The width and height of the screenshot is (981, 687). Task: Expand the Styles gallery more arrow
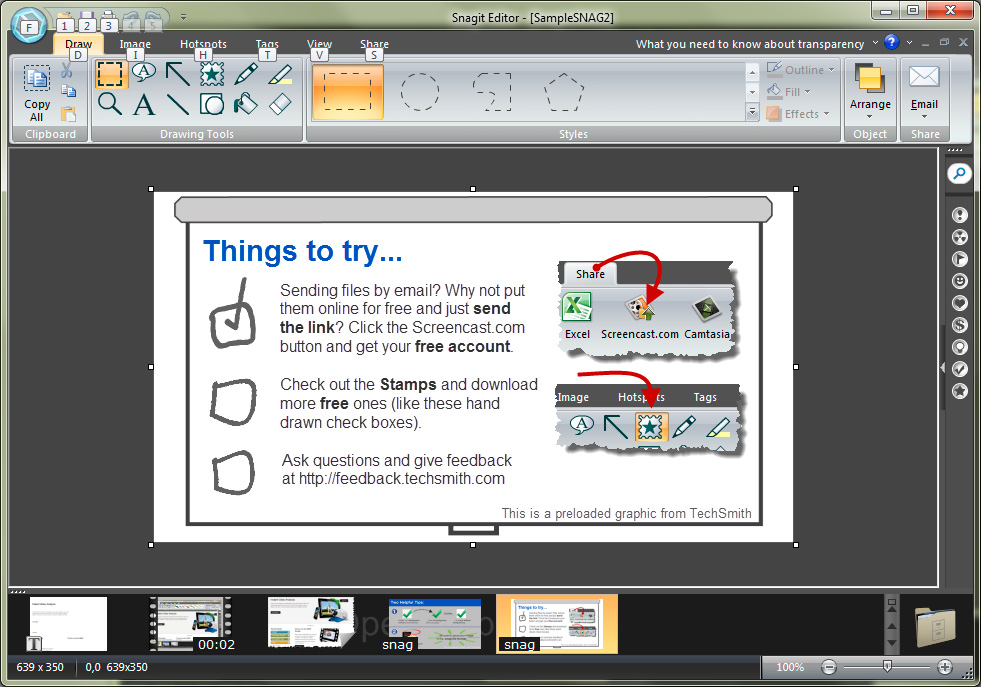pos(752,113)
